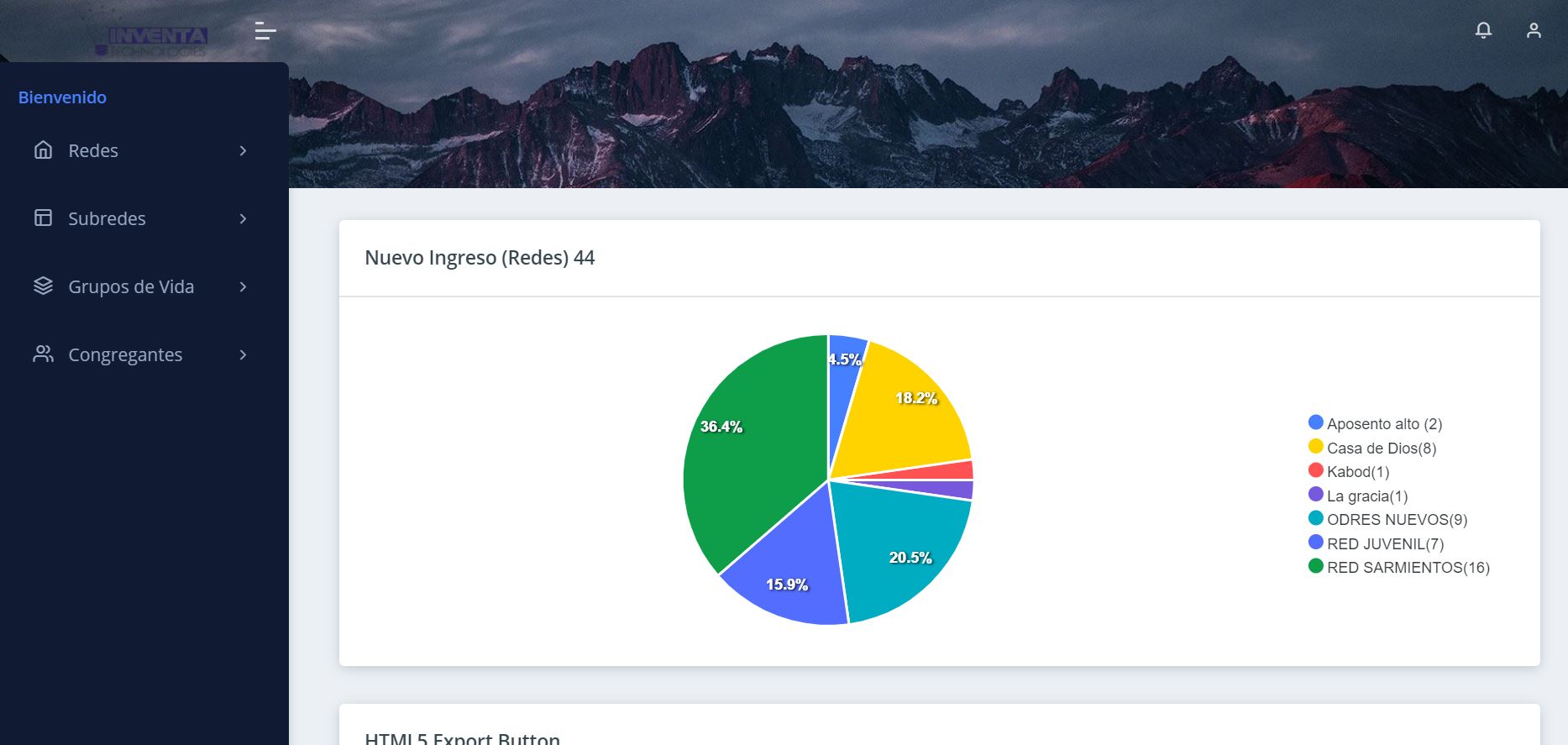
Task: Toggle the sidebar hamburger menu icon
Action: coord(265,31)
